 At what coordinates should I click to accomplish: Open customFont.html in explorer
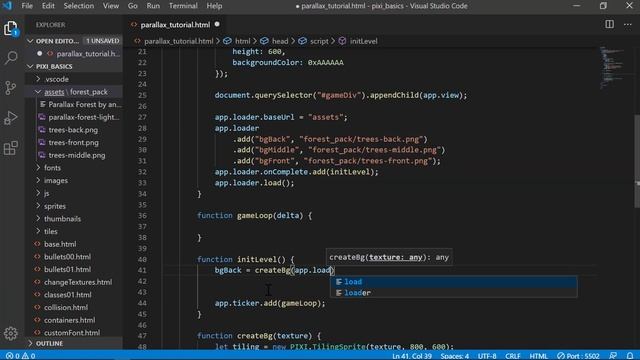pyautogui.click(x=72, y=333)
